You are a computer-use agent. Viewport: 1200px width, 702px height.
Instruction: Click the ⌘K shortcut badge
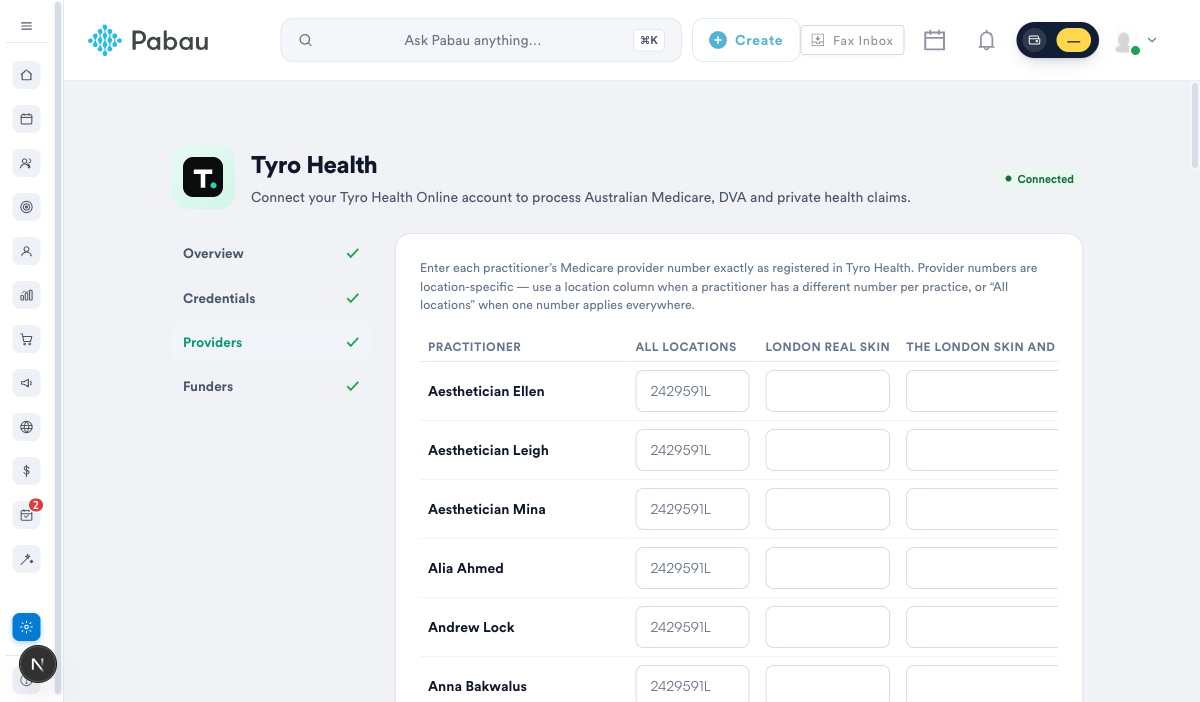click(x=649, y=40)
